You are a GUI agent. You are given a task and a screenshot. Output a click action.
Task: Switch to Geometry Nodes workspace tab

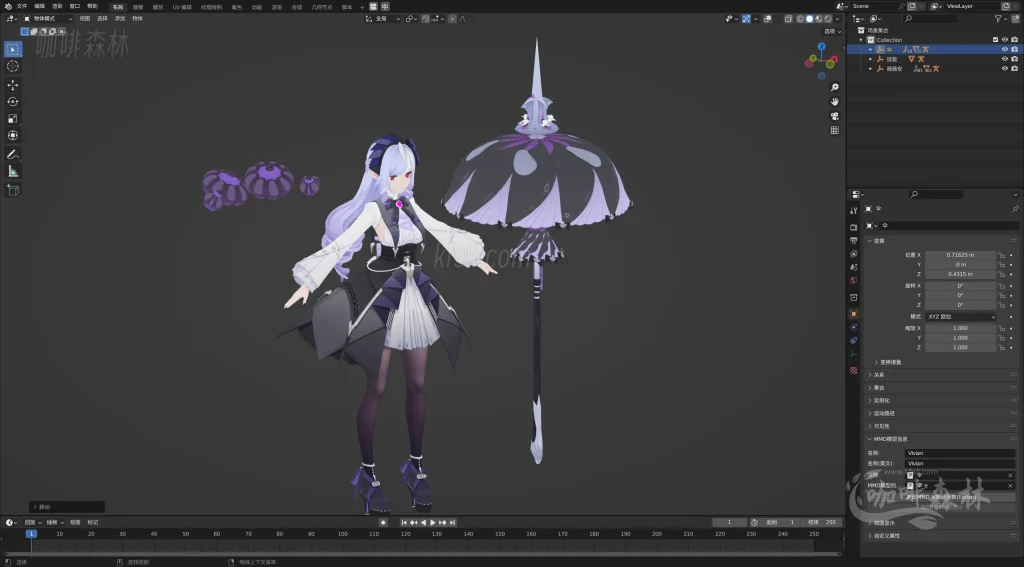coord(321,7)
